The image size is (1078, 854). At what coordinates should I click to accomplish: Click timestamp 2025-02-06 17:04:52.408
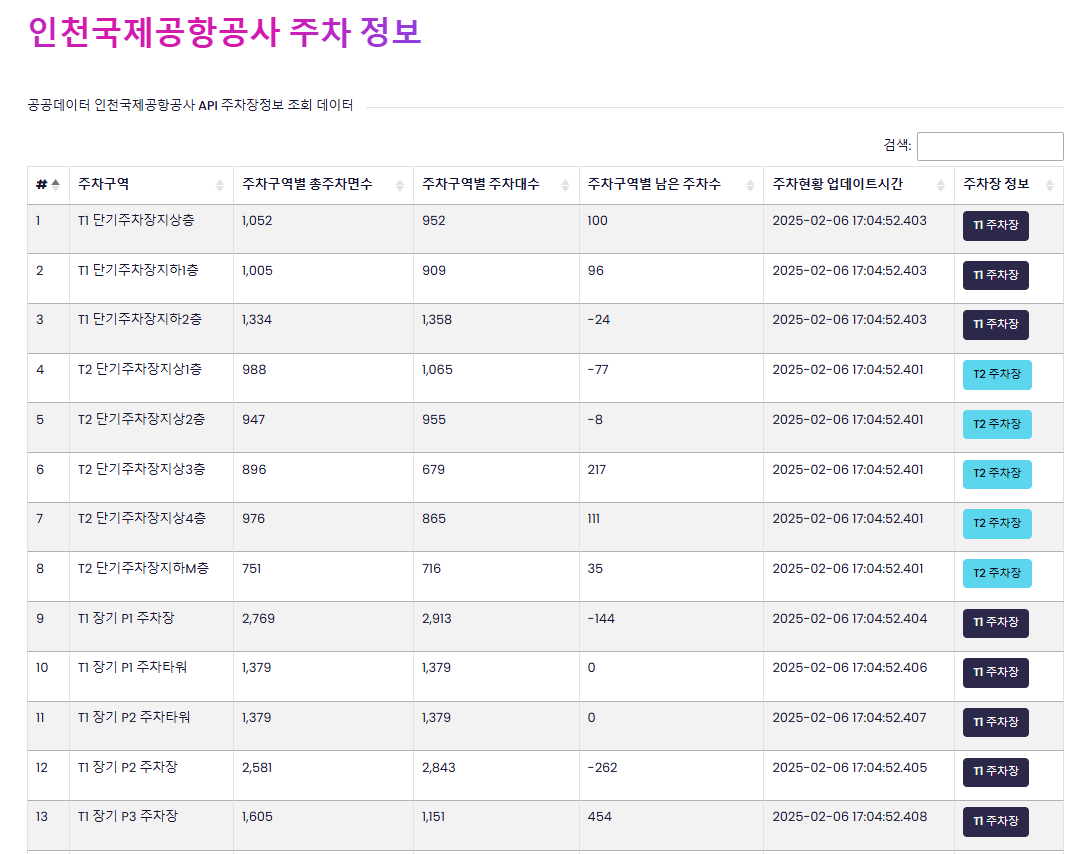850,817
